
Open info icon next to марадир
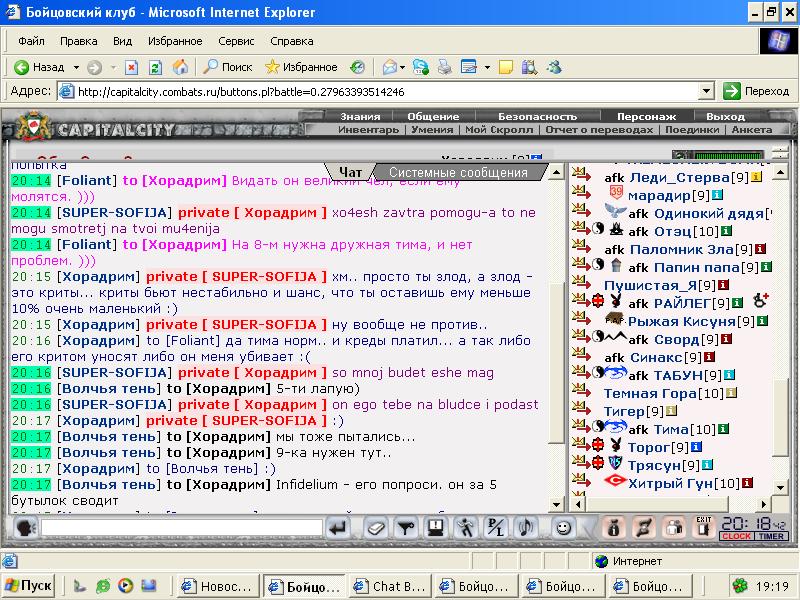coord(717,195)
